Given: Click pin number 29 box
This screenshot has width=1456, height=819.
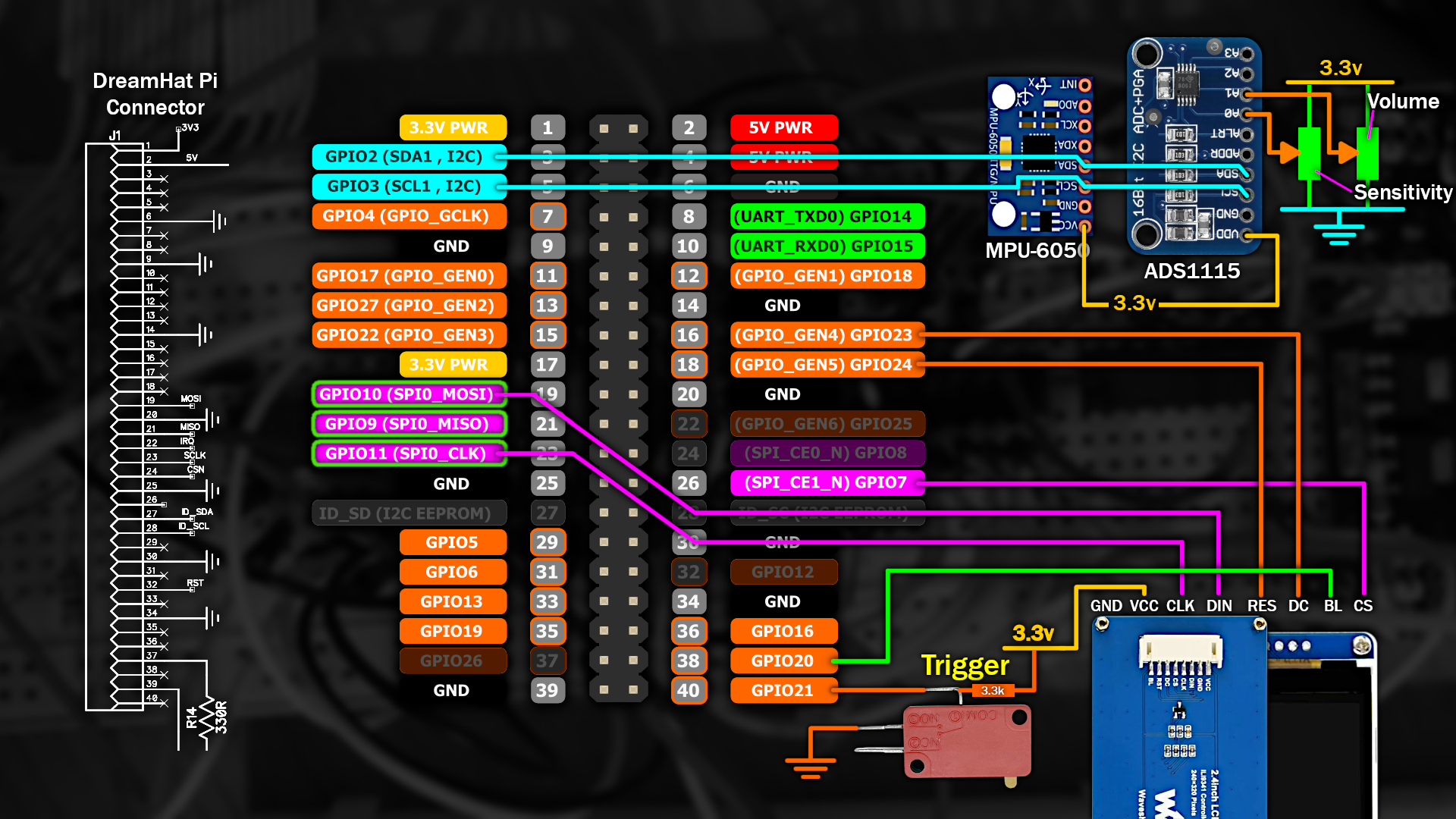Looking at the screenshot, I should [x=548, y=542].
